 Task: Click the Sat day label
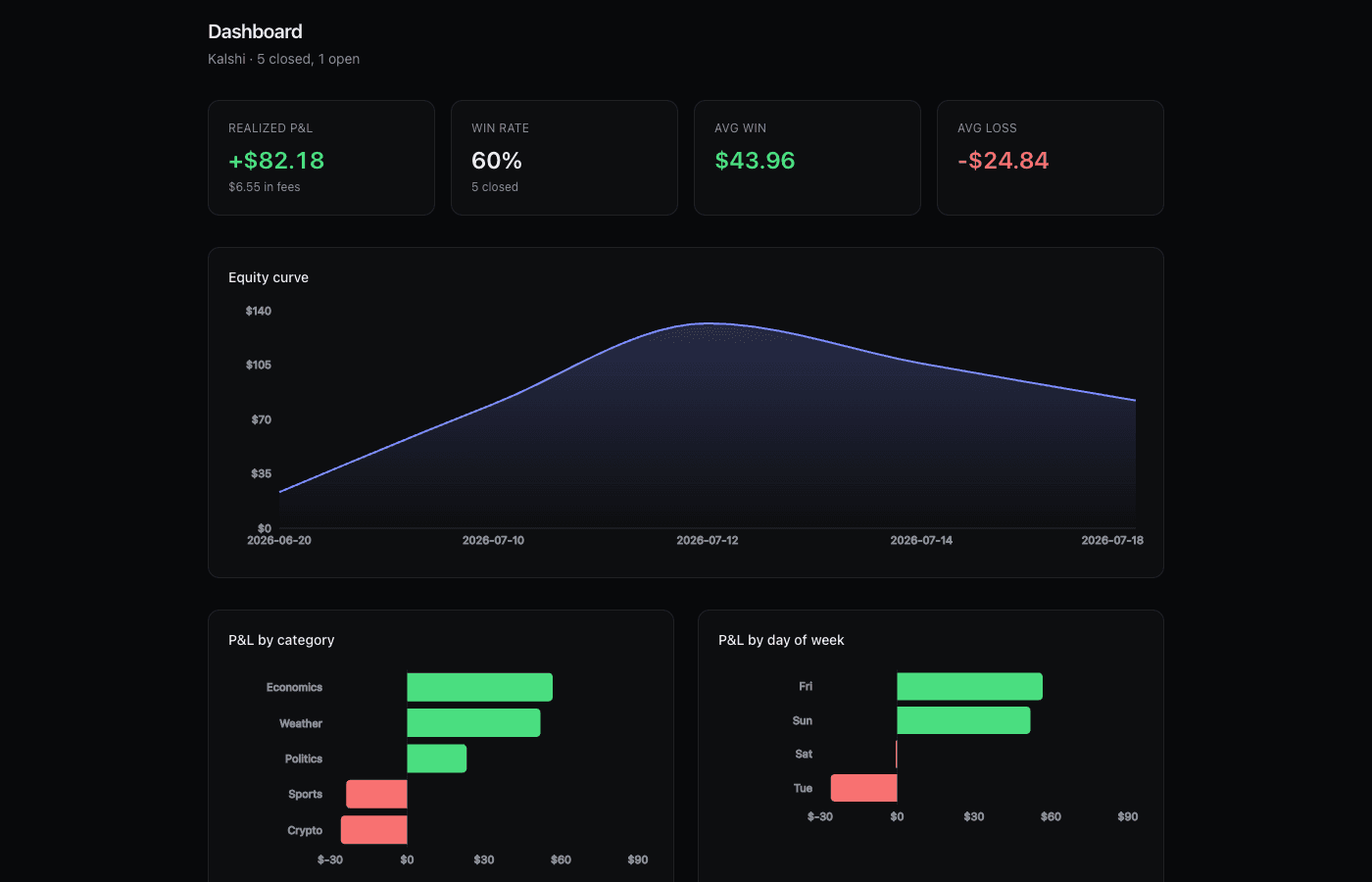coord(804,754)
